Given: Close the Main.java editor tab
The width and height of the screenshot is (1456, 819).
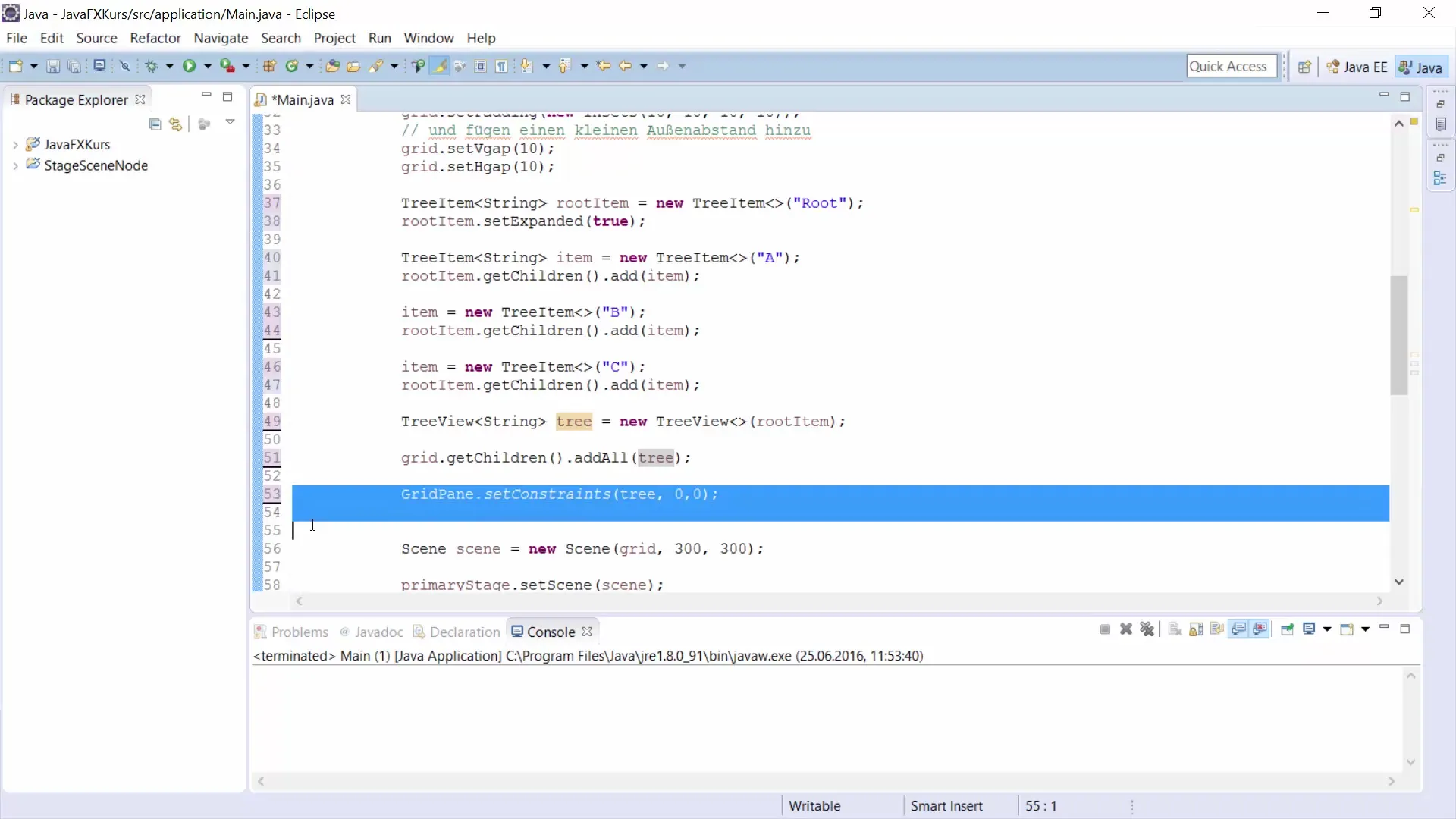Looking at the screenshot, I should (x=346, y=99).
